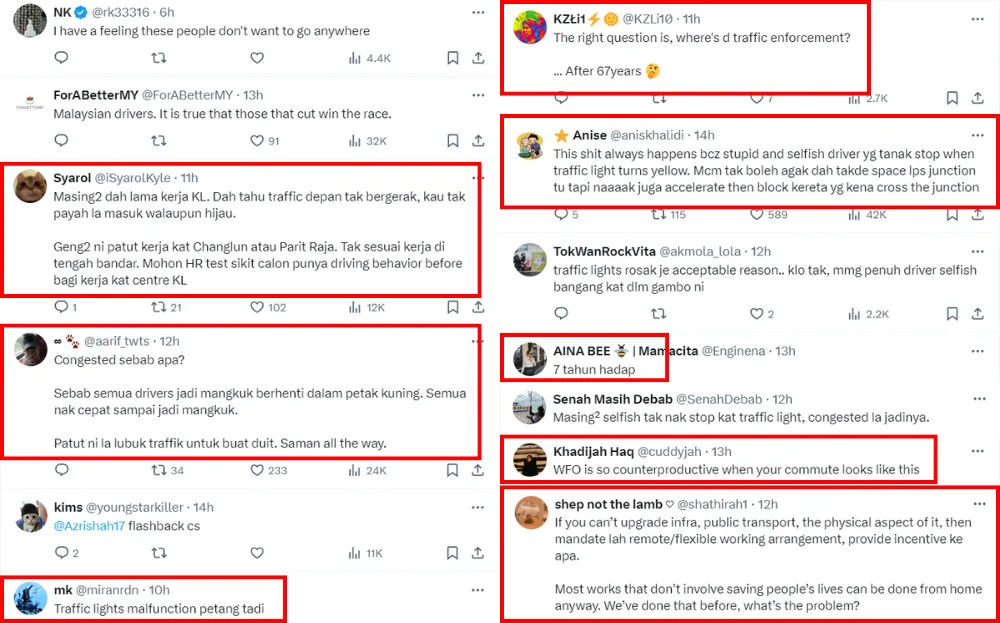This screenshot has width=1000, height=623.
Task: Retweet ForABetterMY's Malaysian drivers post
Action: 158,141
